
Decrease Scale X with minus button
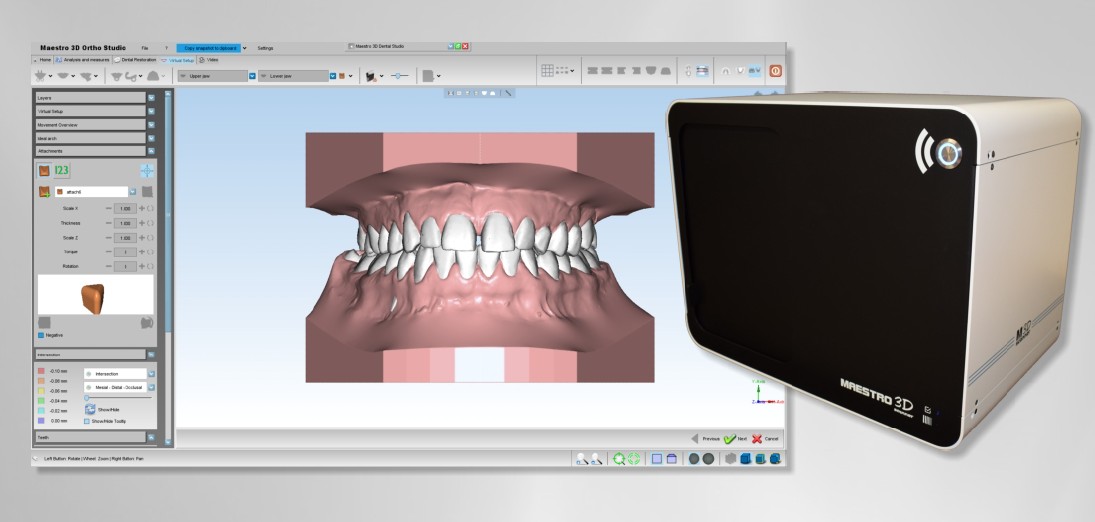pos(108,208)
